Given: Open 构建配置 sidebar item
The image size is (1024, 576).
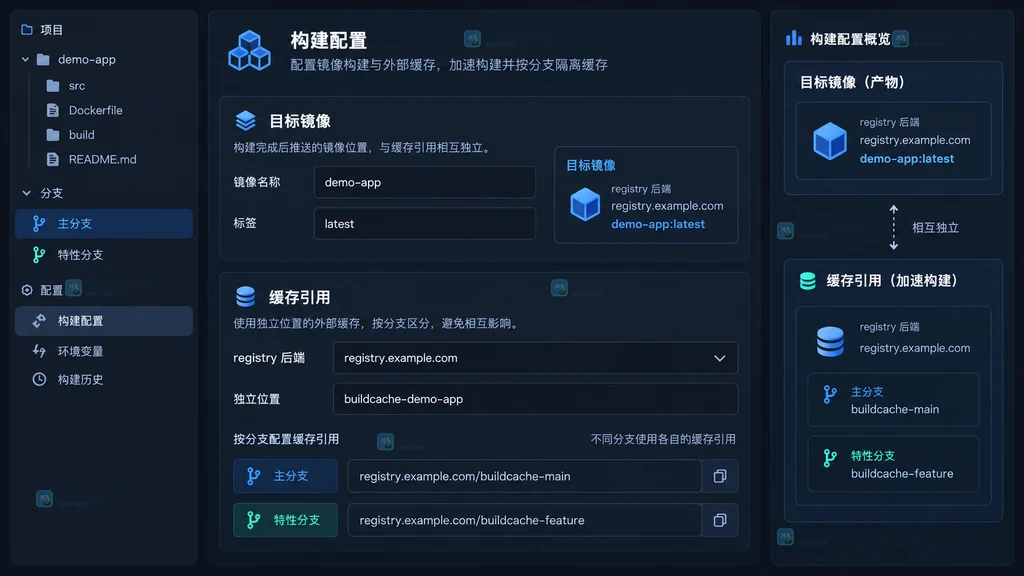Looking at the screenshot, I should (x=104, y=321).
